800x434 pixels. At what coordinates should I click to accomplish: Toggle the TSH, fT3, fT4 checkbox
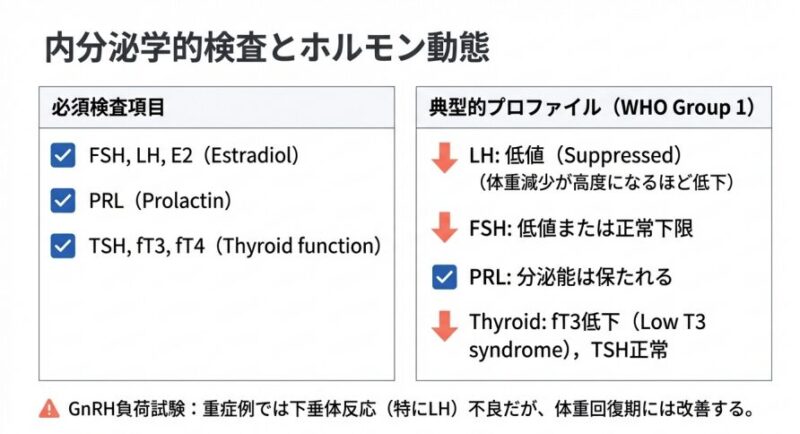tap(63, 245)
